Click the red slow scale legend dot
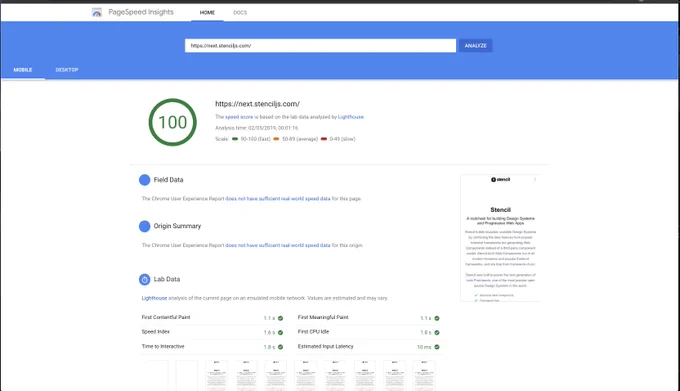The image size is (680, 391). 324,139
